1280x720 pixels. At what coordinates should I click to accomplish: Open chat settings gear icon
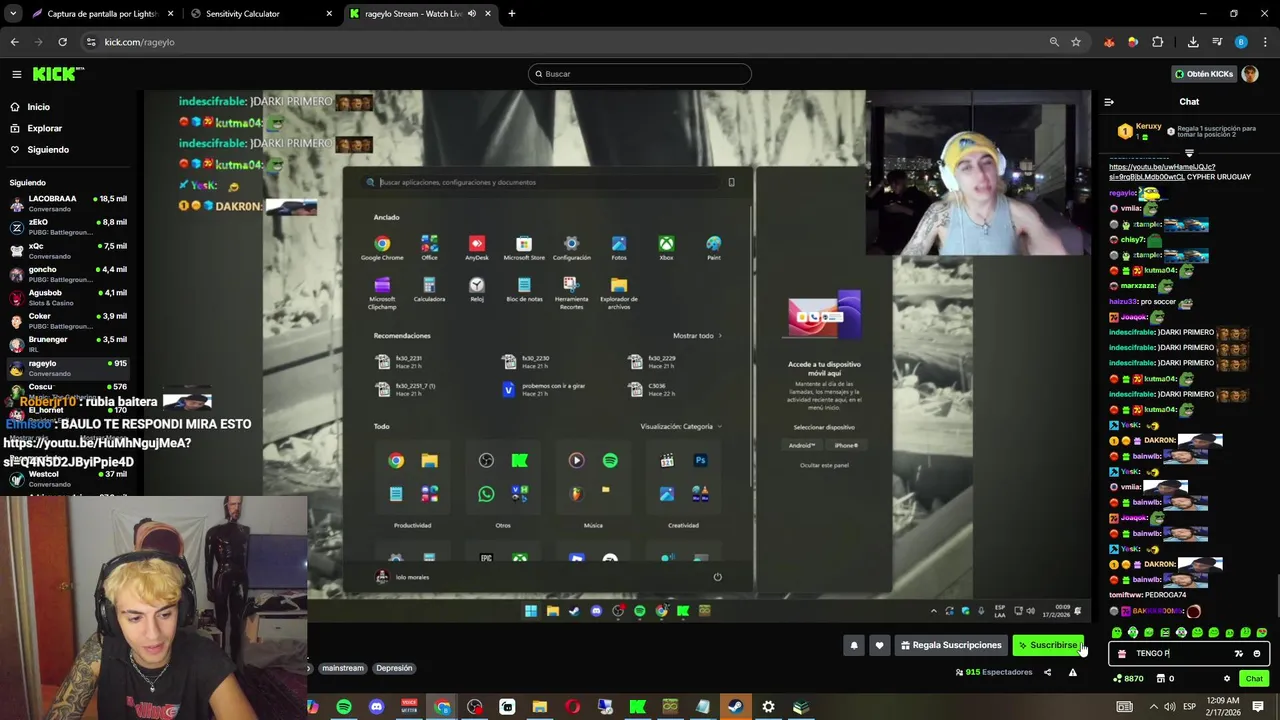point(1227,679)
